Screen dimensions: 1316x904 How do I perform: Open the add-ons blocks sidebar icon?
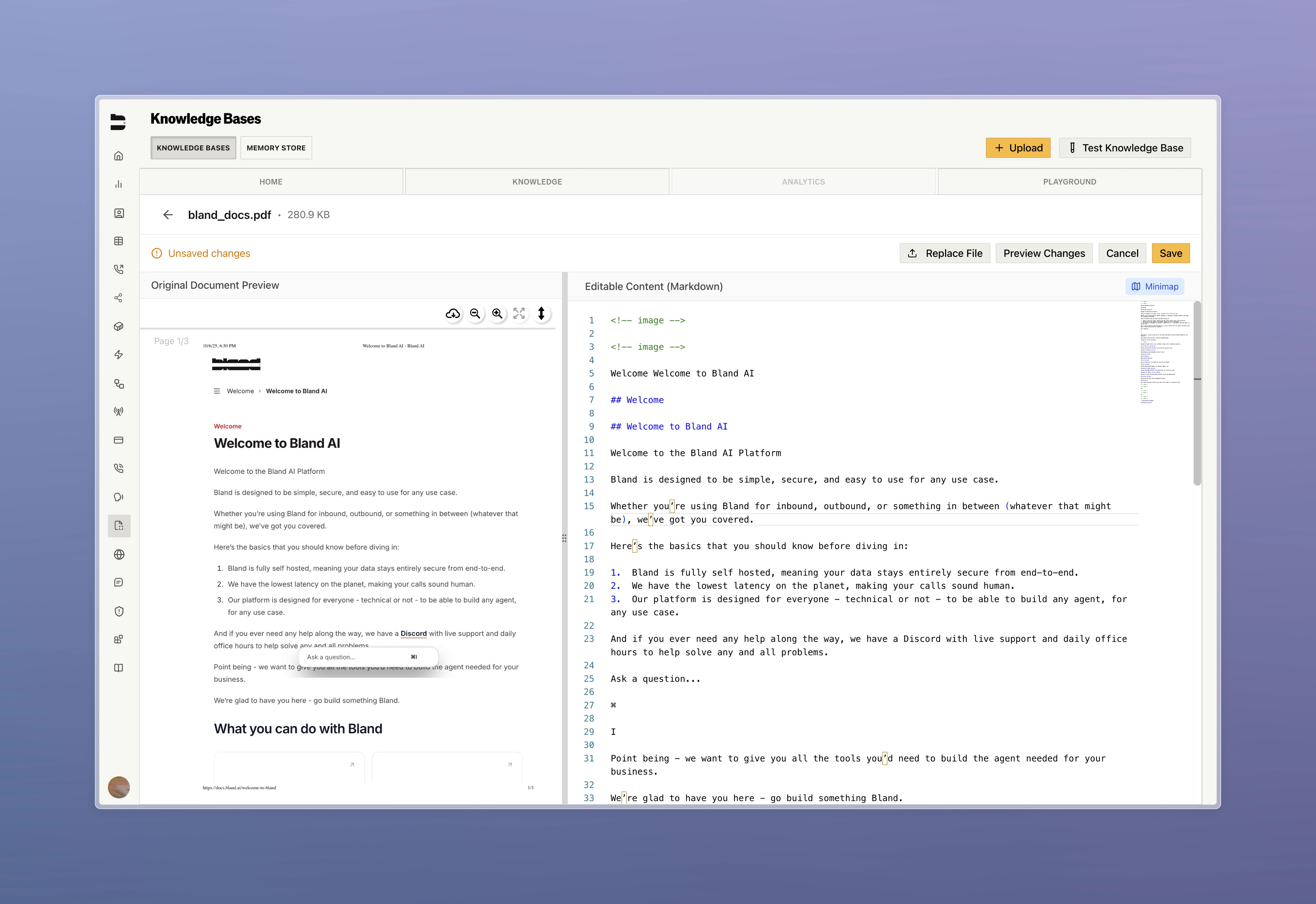[118, 640]
